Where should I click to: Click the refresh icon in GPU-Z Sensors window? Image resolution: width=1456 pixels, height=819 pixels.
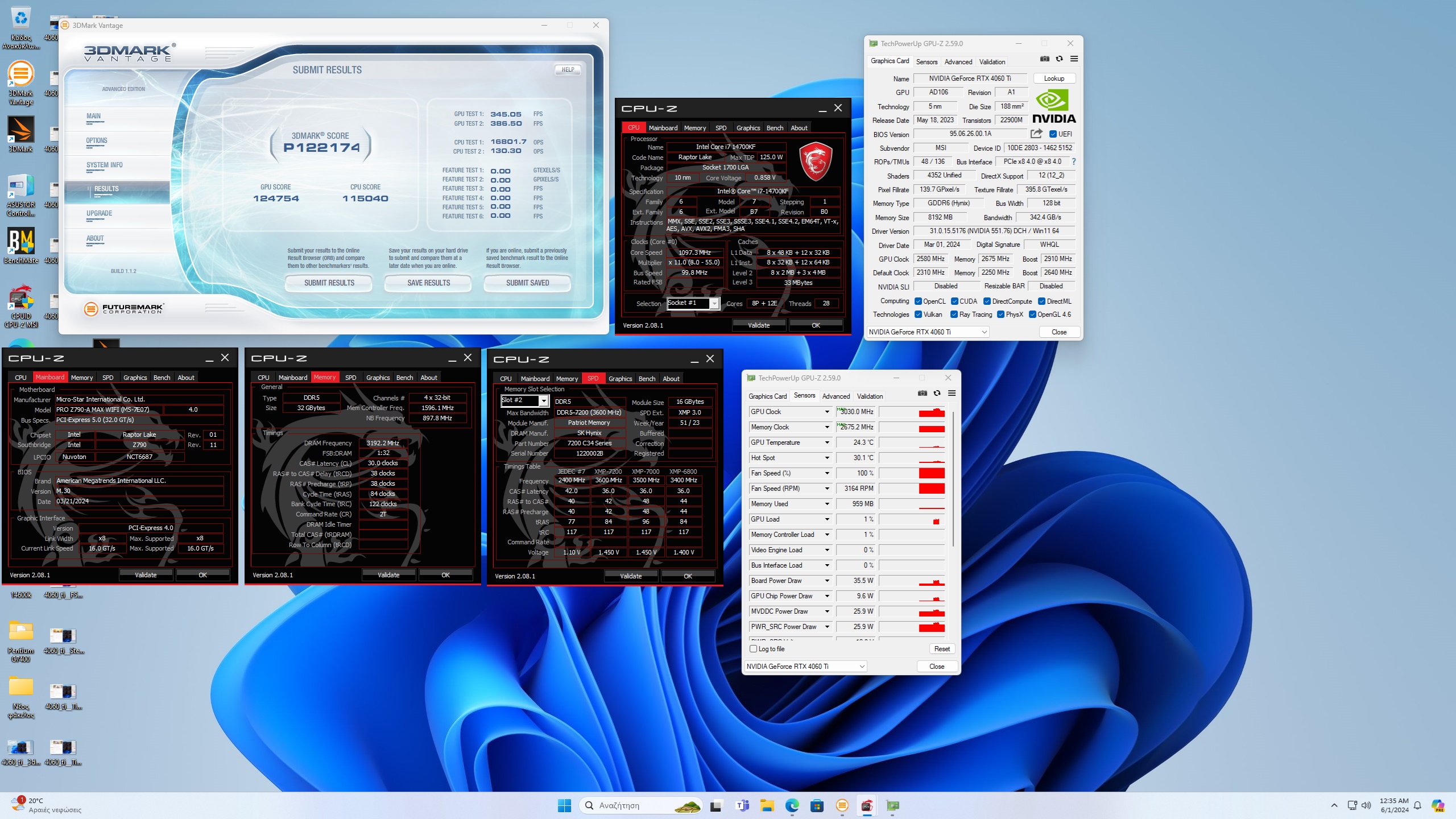(x=937, y=394)
